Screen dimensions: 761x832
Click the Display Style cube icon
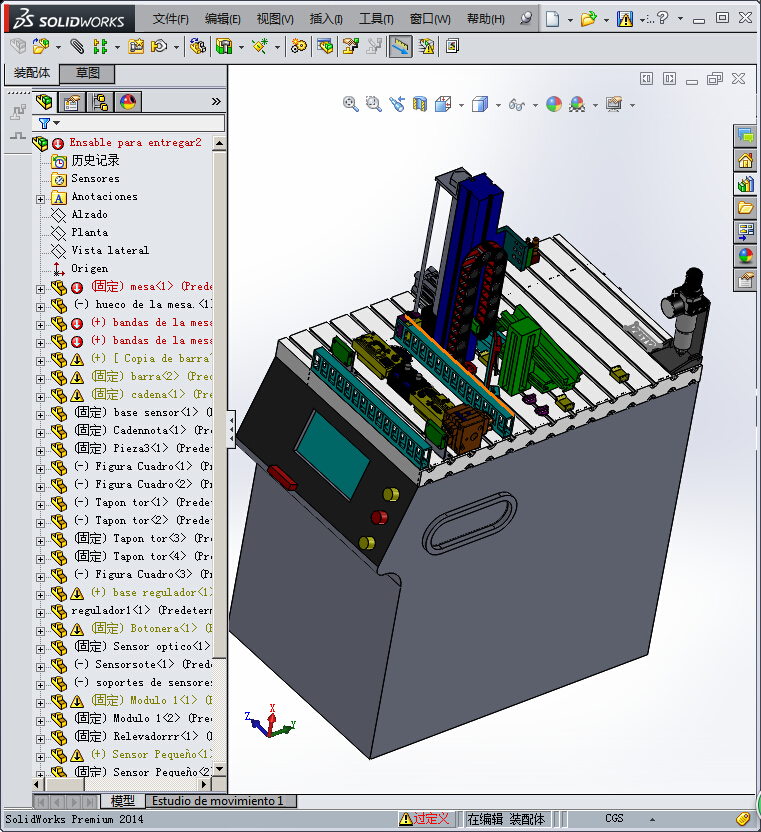tap(480, 103)
